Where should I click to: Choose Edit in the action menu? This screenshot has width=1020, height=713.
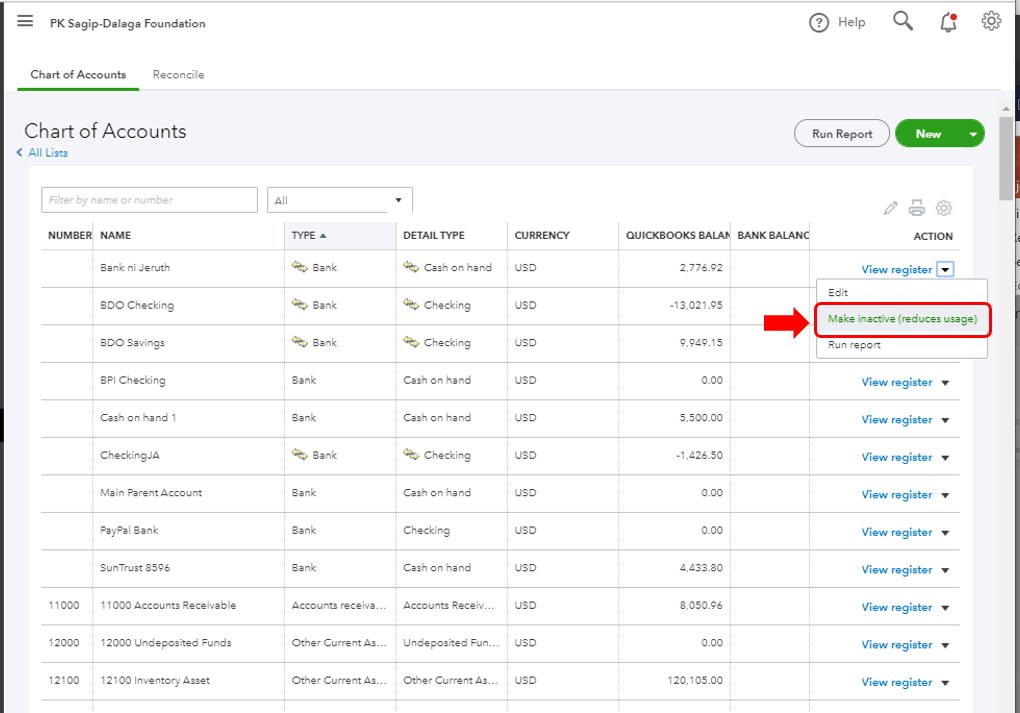coord(902,293)
